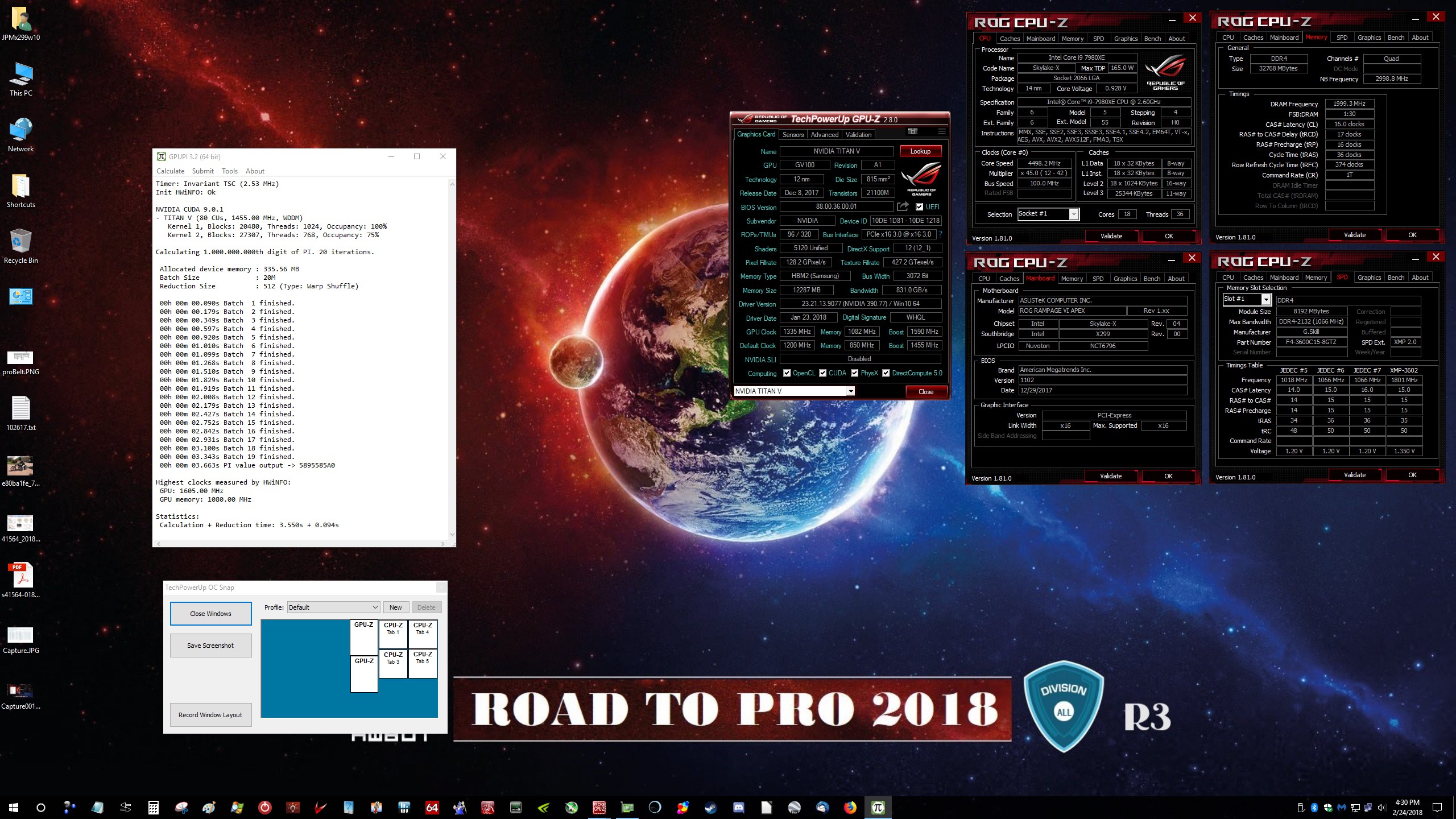Click the GPUPI vertical scrollbar down arrow
Image resolution: width=1456 pixels, height=819 pixels.
(x=452, y=534)
